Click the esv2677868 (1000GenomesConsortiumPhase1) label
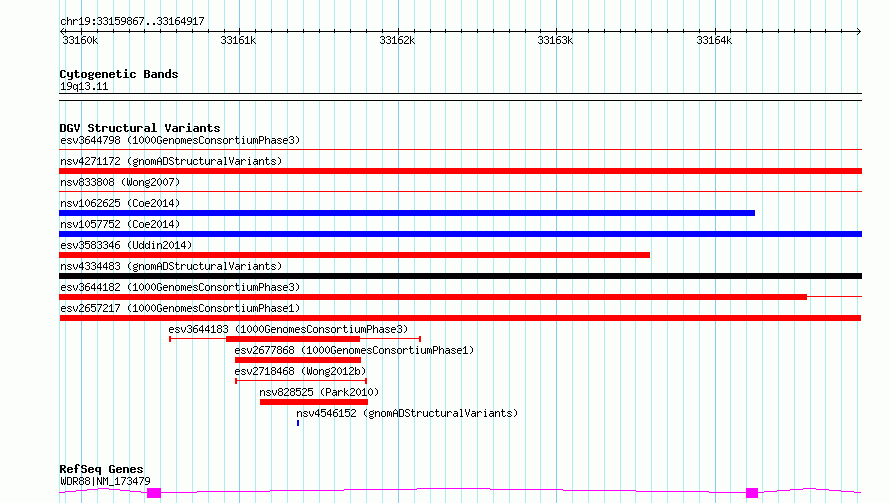 pyautogui.click(x=354, y=350)
